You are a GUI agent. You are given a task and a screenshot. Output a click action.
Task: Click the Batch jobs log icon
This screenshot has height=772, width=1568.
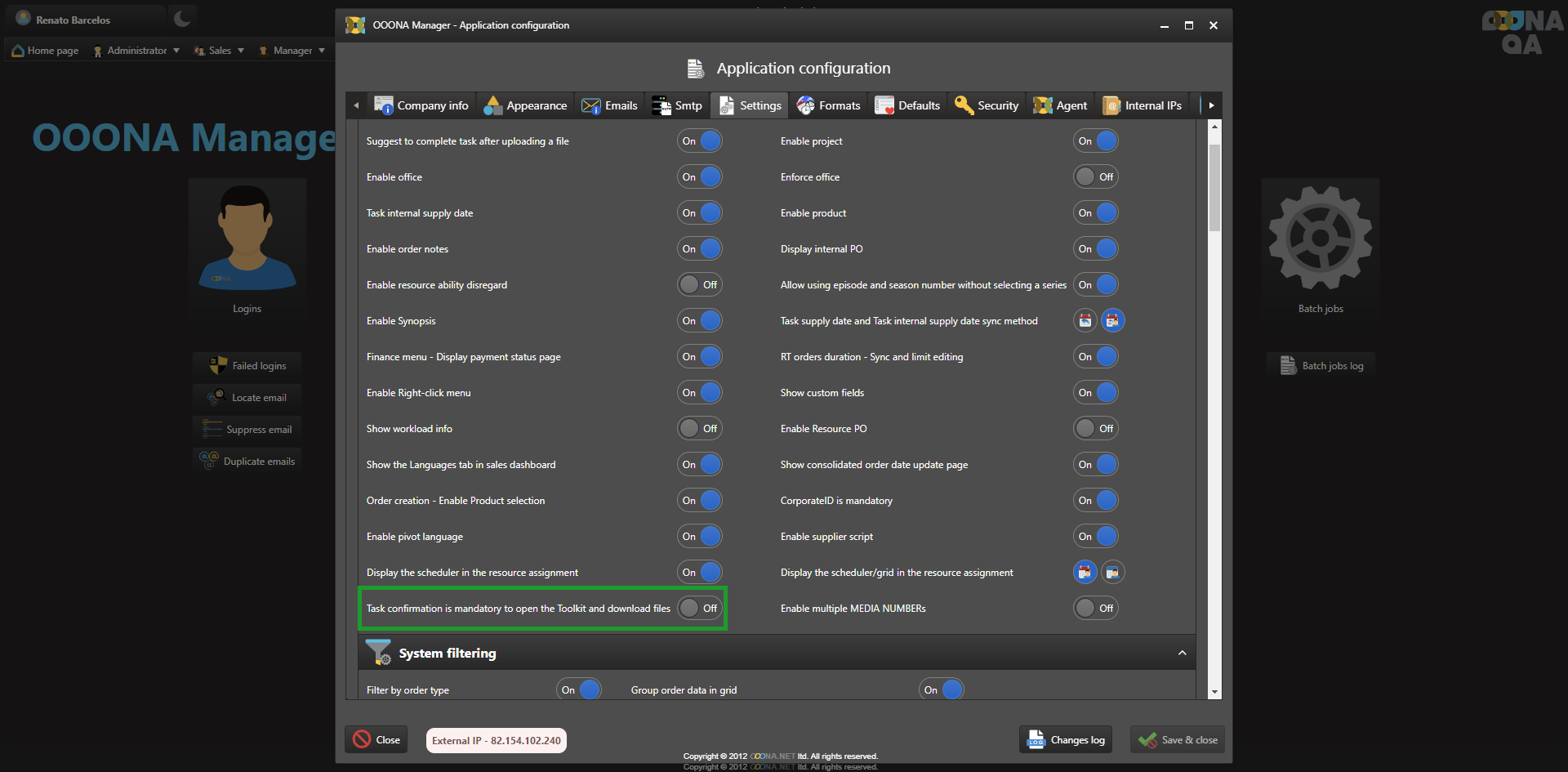[1288, 366]
